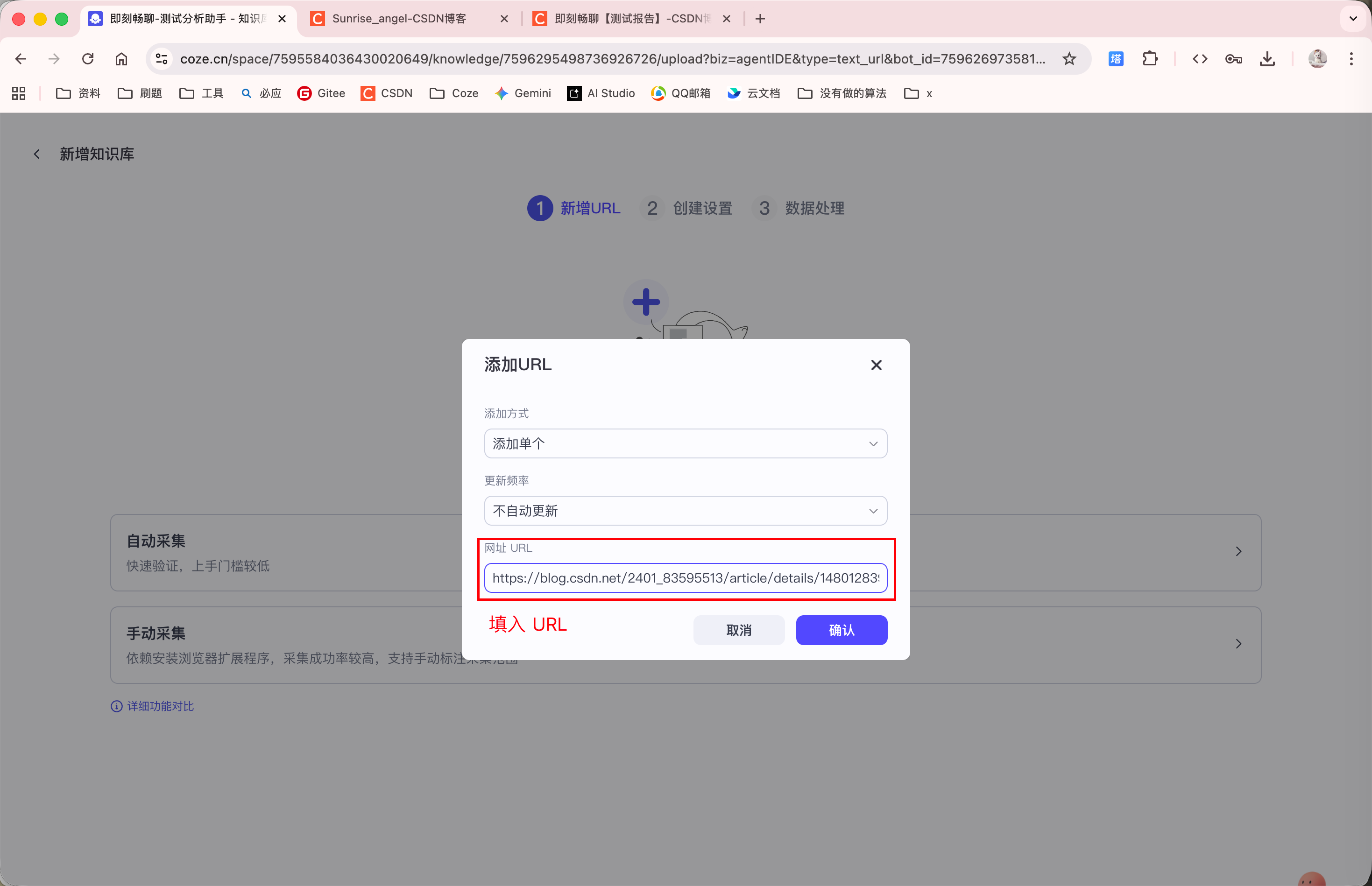Open the password key icon
The height and width of the screenshot is (886, 1372).
[1233, 59]
